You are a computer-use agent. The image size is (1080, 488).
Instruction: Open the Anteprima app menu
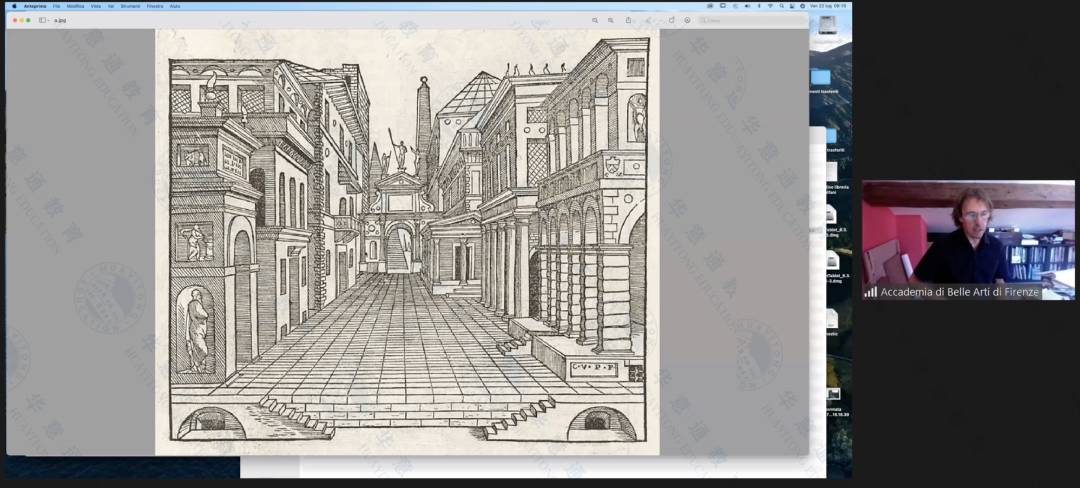click(35, 6)
